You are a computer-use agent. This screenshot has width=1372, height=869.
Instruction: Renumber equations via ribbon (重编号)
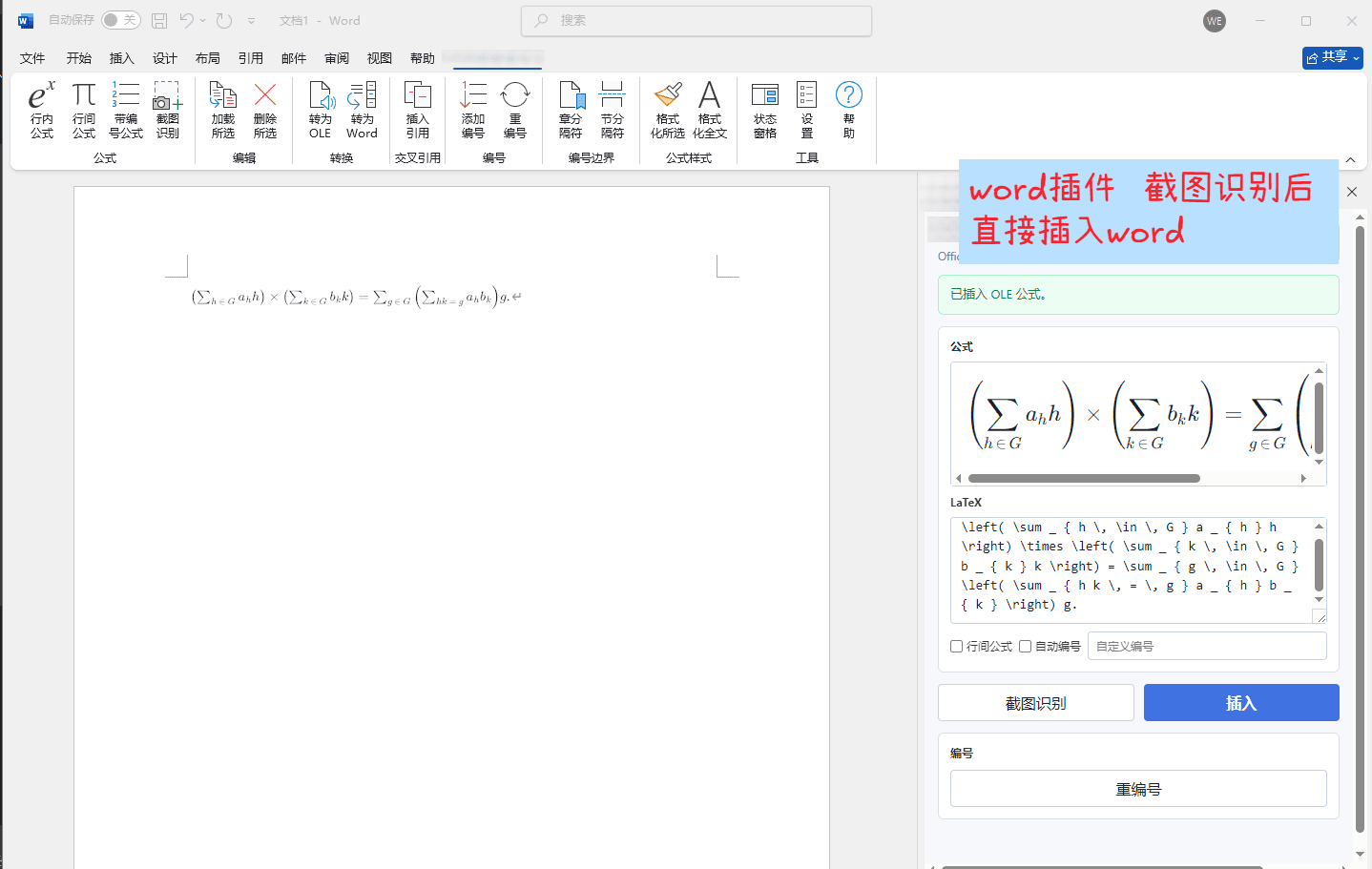pos(515,111)
